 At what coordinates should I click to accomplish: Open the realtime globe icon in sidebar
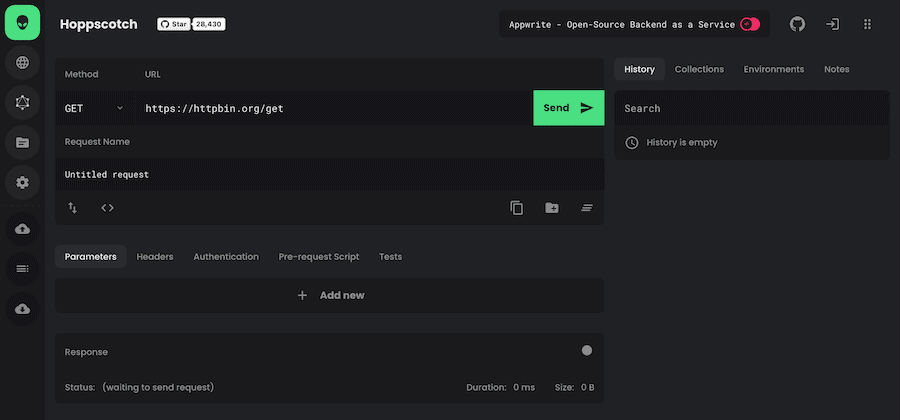[x=22, y=63]
